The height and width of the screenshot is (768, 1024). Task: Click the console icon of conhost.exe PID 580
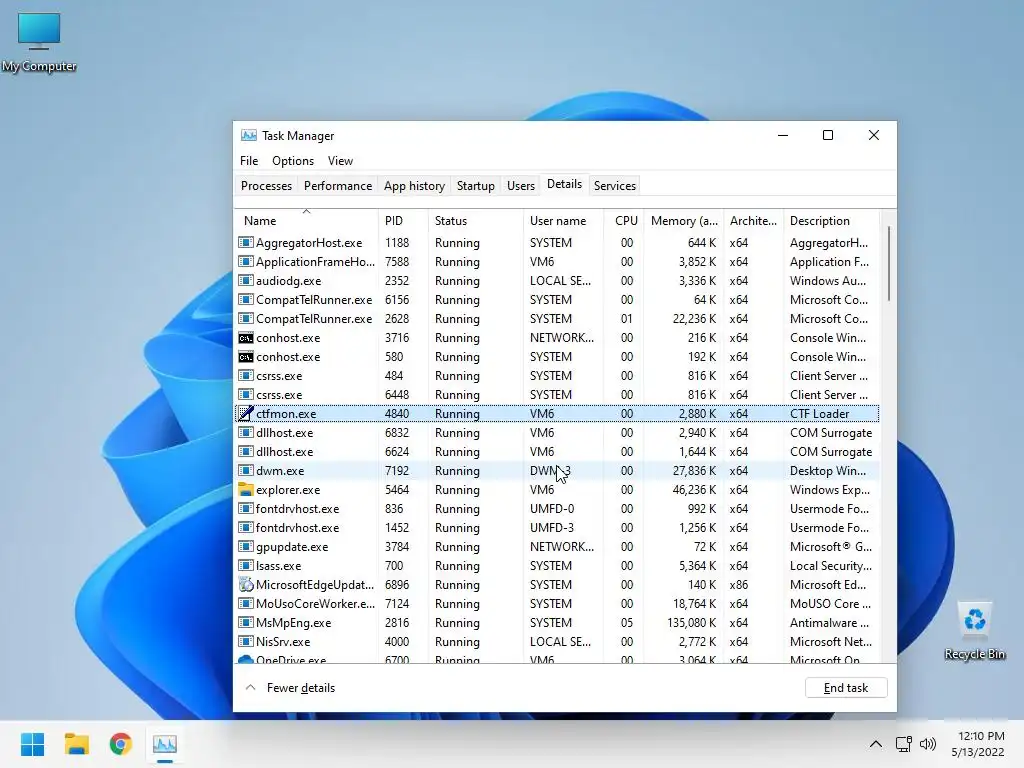point(246,357)
